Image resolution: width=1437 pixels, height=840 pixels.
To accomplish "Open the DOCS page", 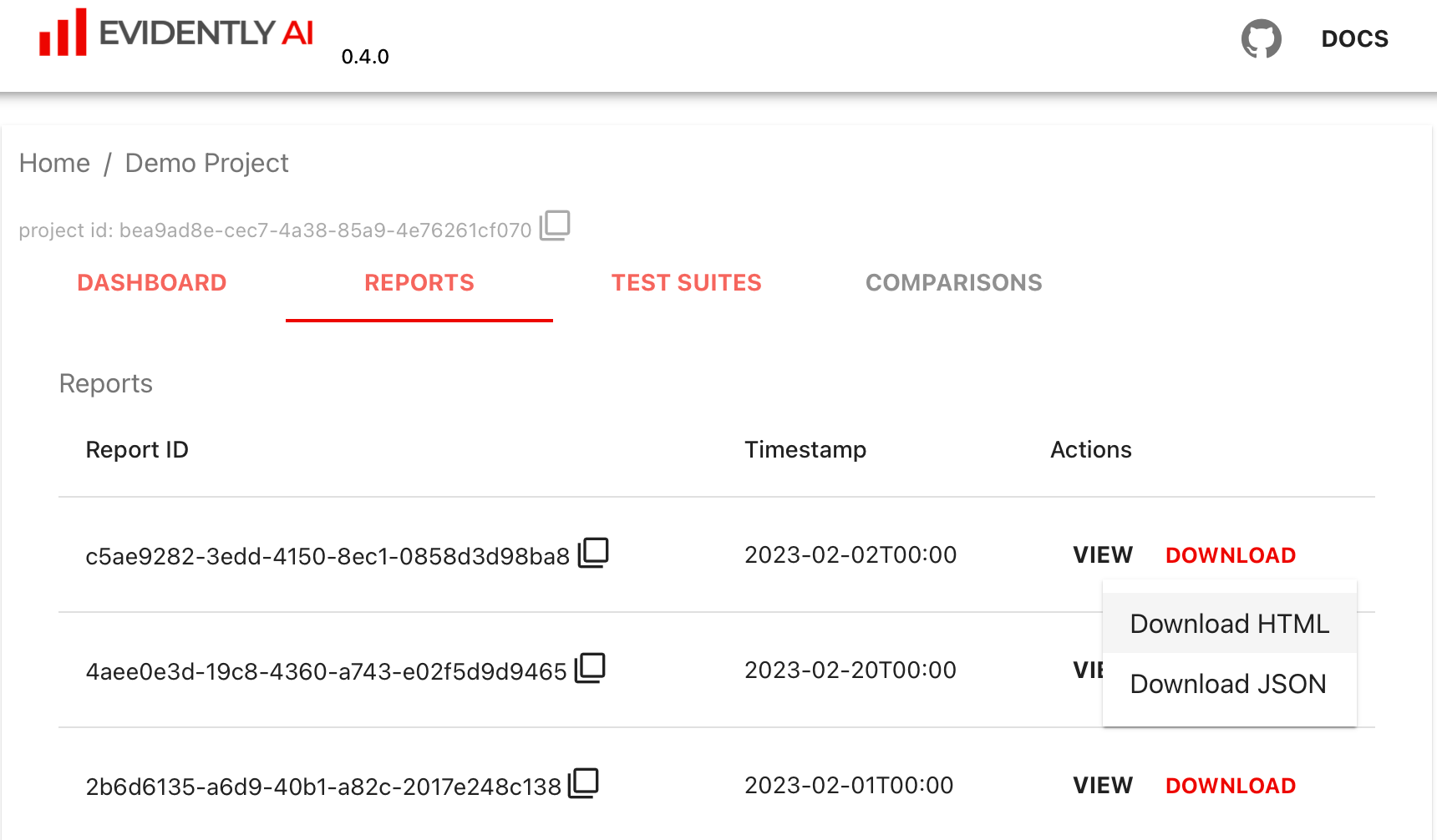I will click(x=1354, y=38).
